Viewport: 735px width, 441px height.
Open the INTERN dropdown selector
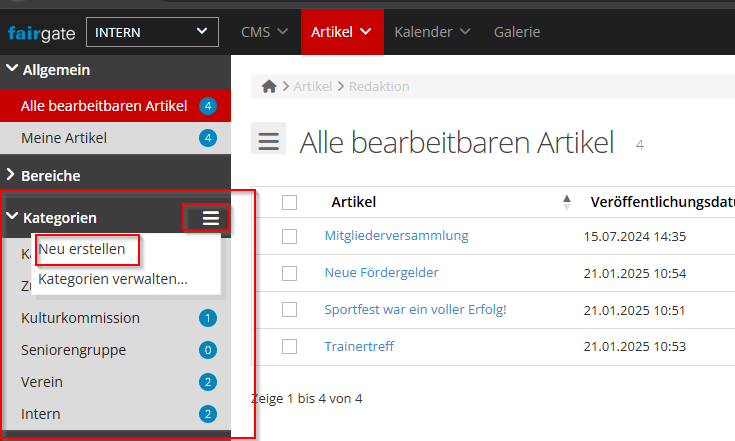[x=152, y=32]
